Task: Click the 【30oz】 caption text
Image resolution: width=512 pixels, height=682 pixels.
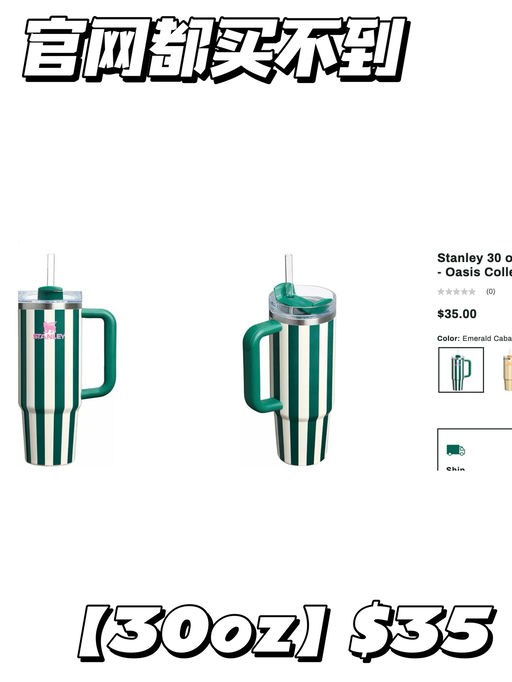Action: [x=204, y=632]
